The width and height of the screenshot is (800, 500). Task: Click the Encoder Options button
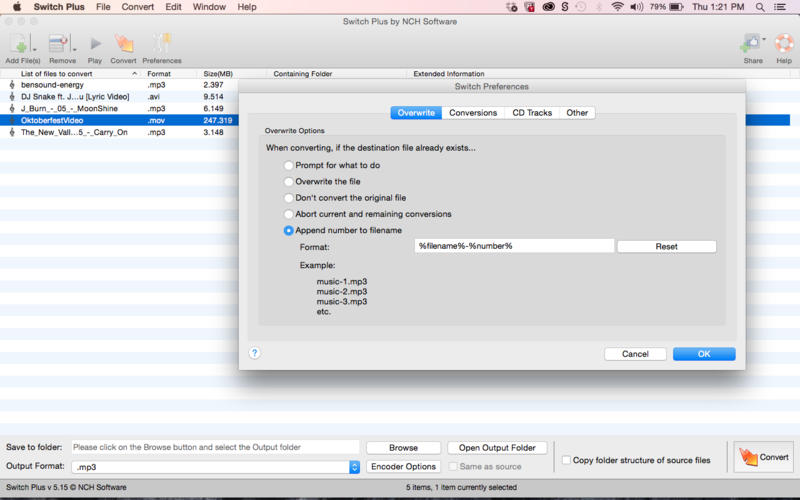(404, 466)
